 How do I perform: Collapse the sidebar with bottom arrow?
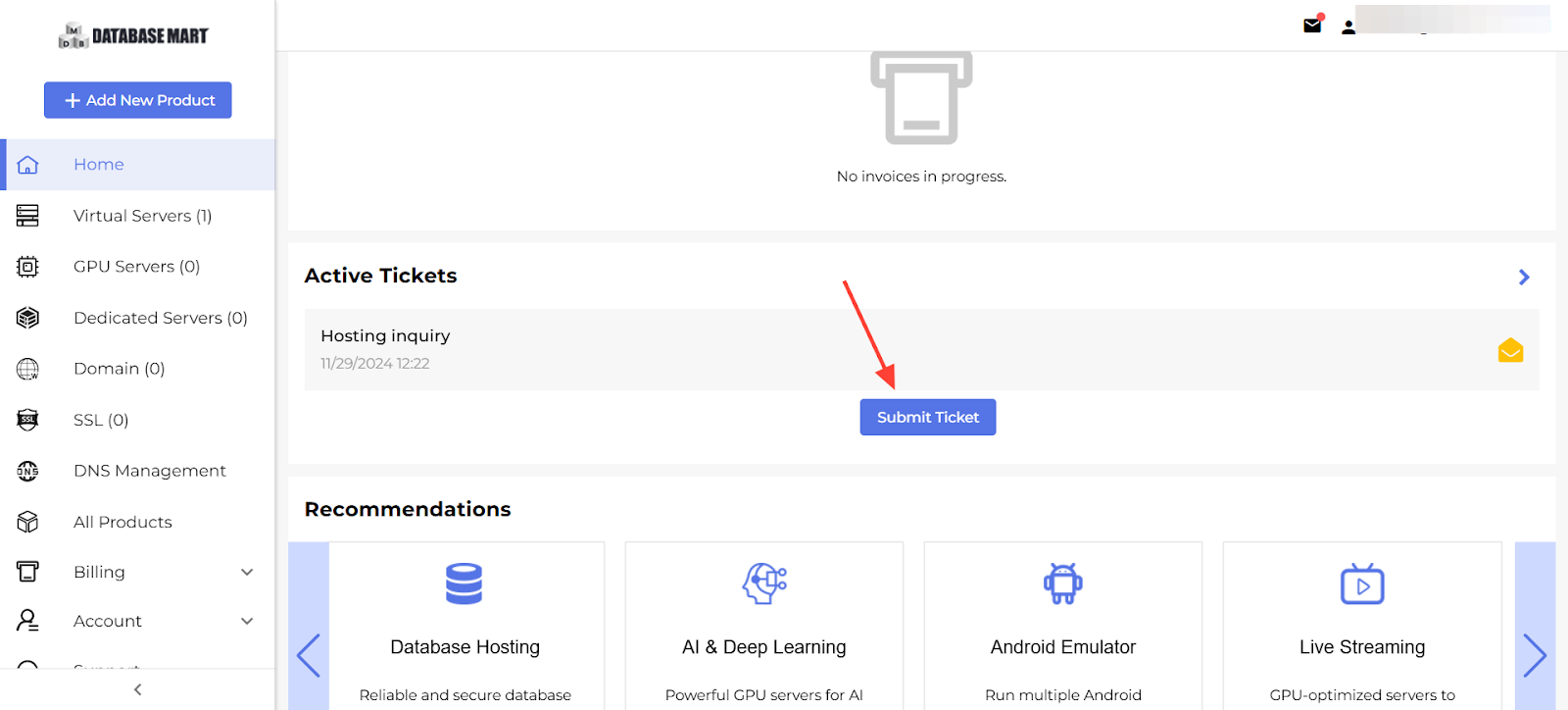137,689
